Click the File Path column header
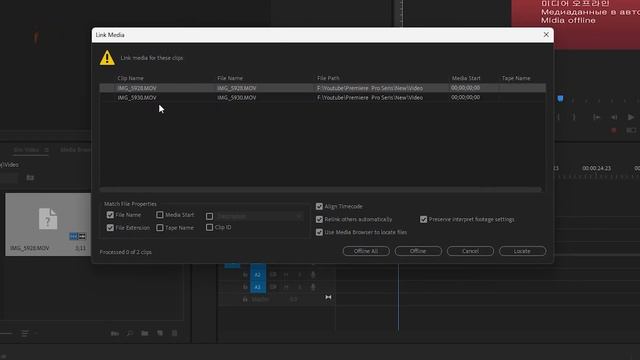The height and width of the screenshot is (360, 640). tap(328, 78)
